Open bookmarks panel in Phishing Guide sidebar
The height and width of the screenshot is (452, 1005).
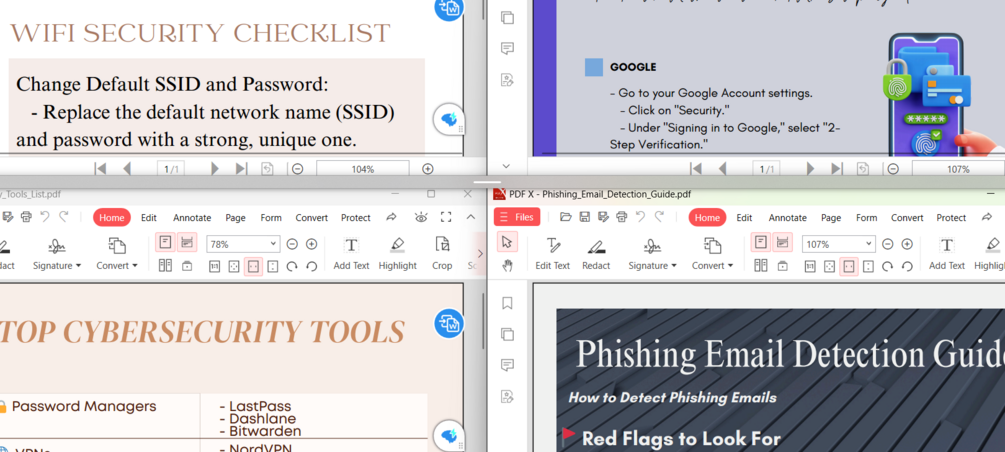pos(508,303)
